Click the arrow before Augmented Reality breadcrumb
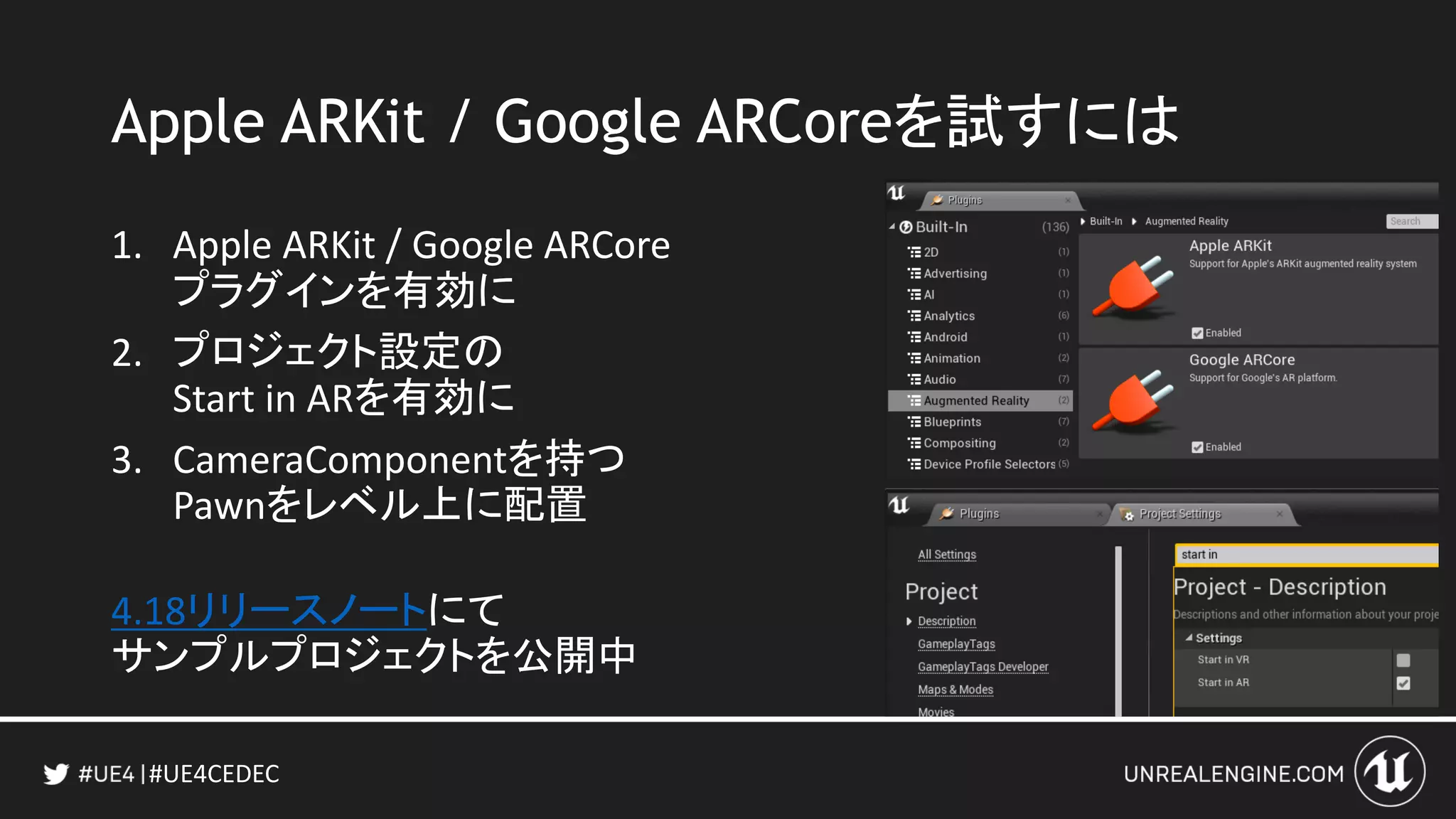Image resolution: width=1456 pixels, height=819 pixels. tap(1134, 221)
